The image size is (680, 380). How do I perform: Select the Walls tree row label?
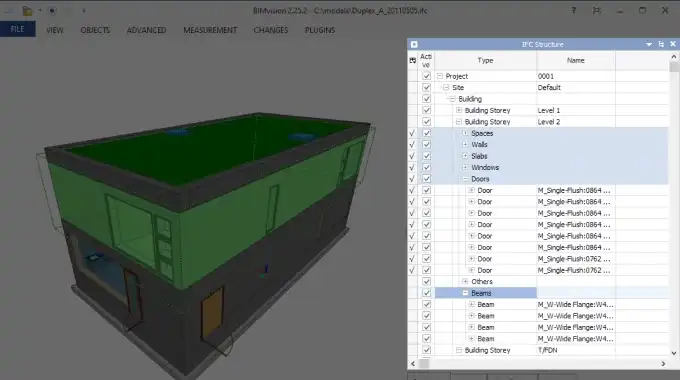[479, 144]
